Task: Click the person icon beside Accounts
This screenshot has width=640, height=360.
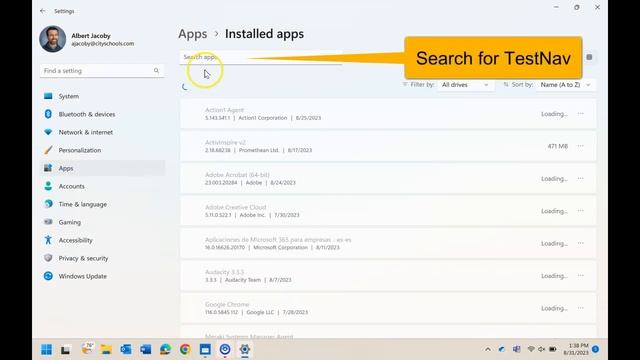Action: [48, 186]
